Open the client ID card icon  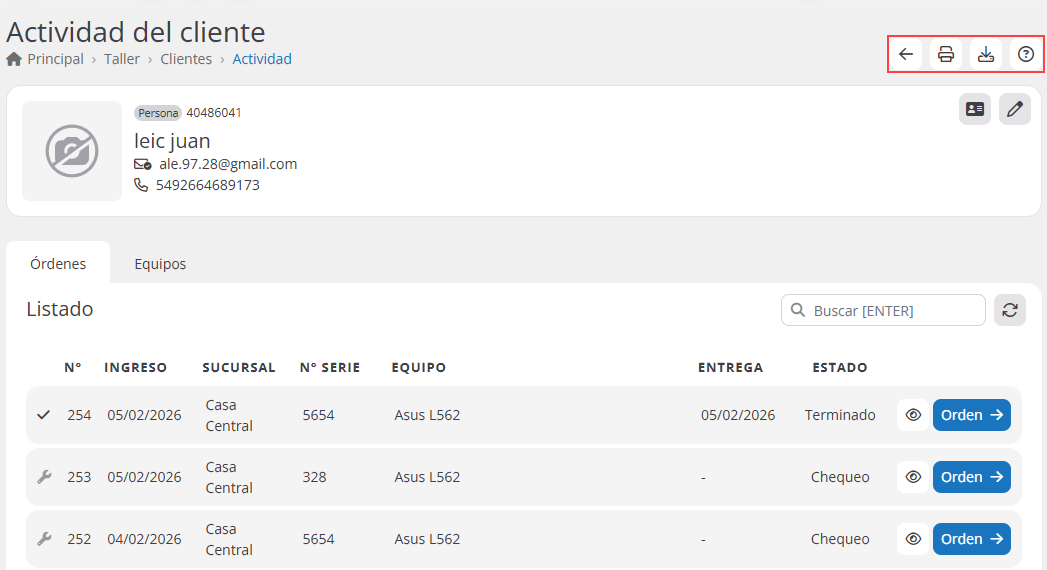click(x=975, y=109)
